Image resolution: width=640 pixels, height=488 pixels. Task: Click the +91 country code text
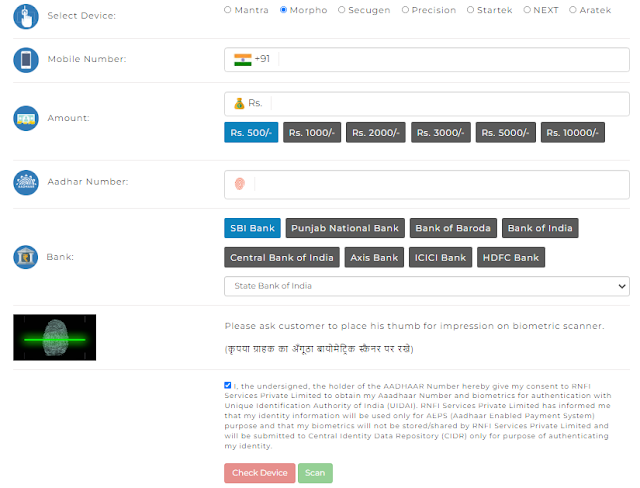(262, 59)
